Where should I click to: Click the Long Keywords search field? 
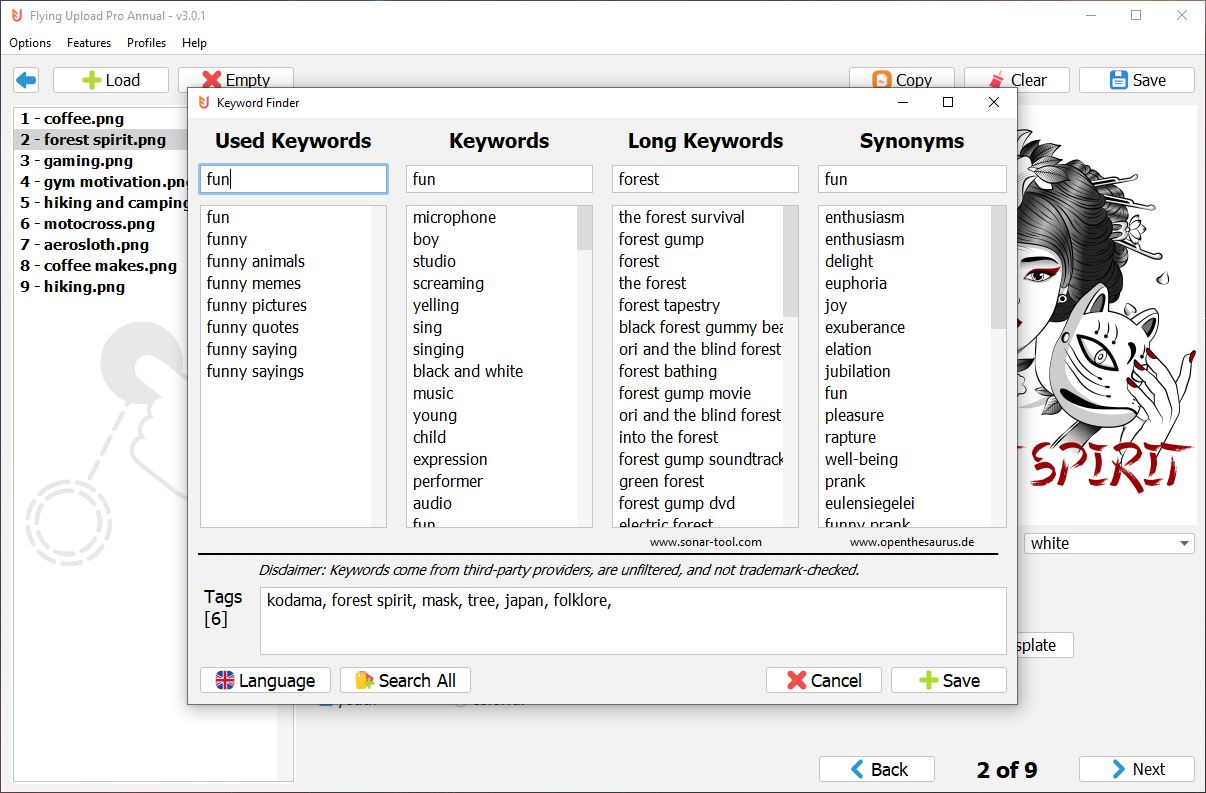(705, 179)
